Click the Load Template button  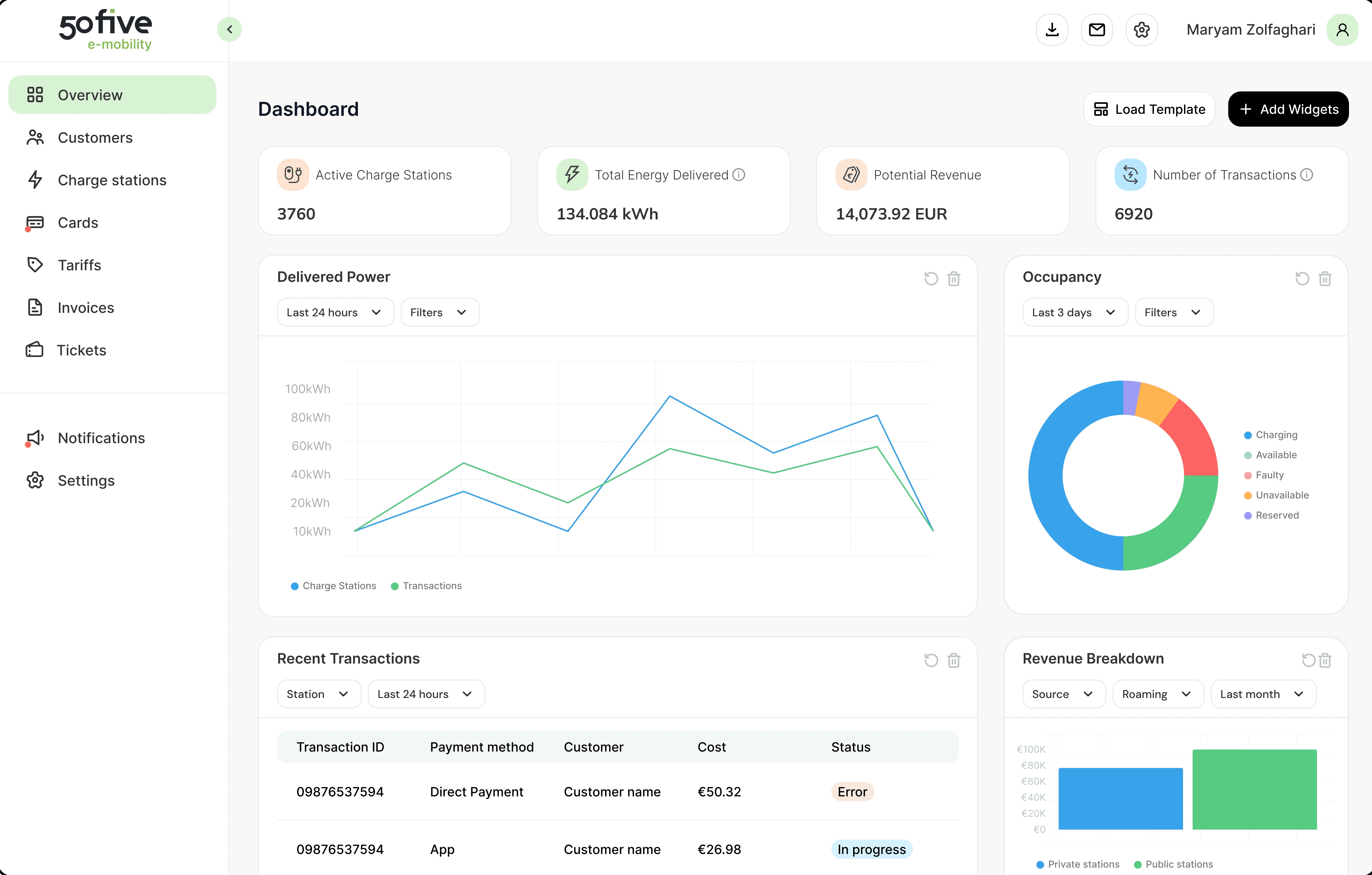tap(1149, 109)
